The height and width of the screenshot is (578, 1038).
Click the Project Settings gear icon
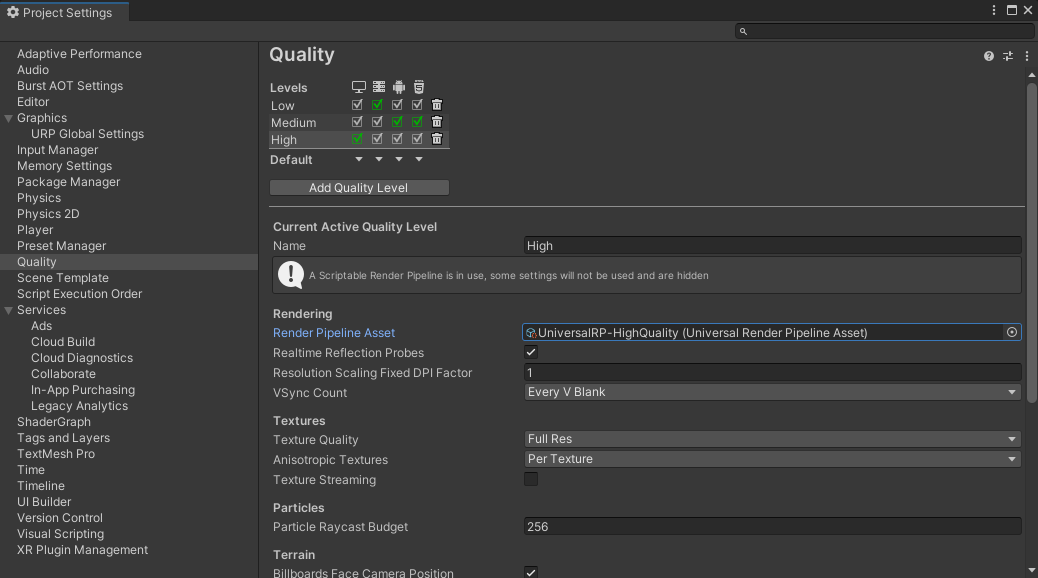pos(13,12)
